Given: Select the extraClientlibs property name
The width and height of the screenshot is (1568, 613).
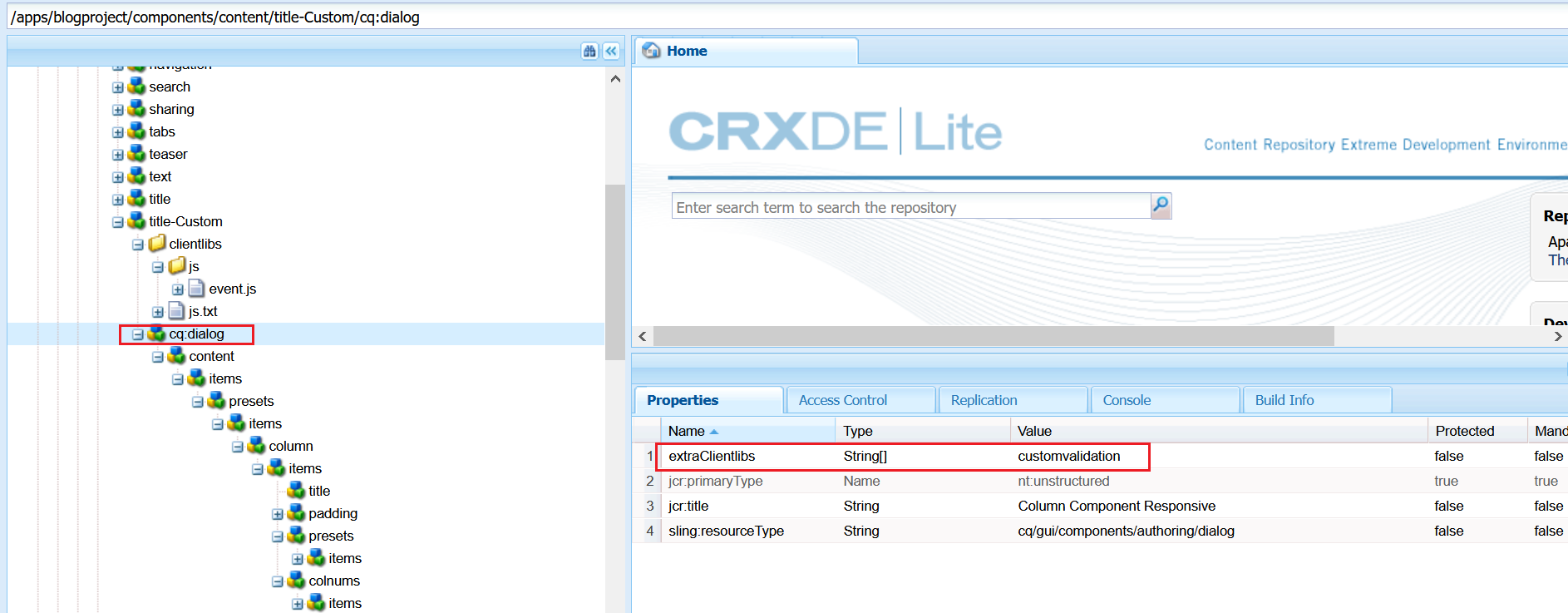Looking at the screenshot, I should pos(712,456).
